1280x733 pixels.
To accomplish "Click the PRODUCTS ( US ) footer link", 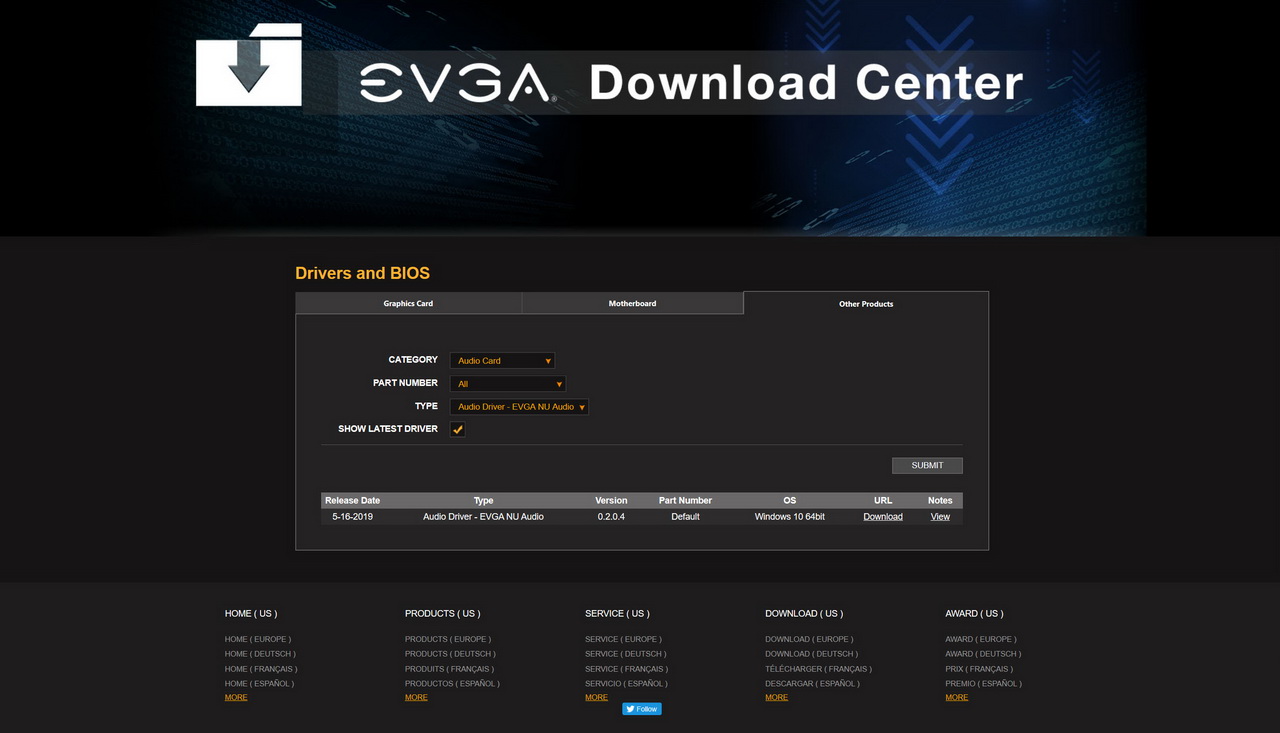I will (442, 613).
